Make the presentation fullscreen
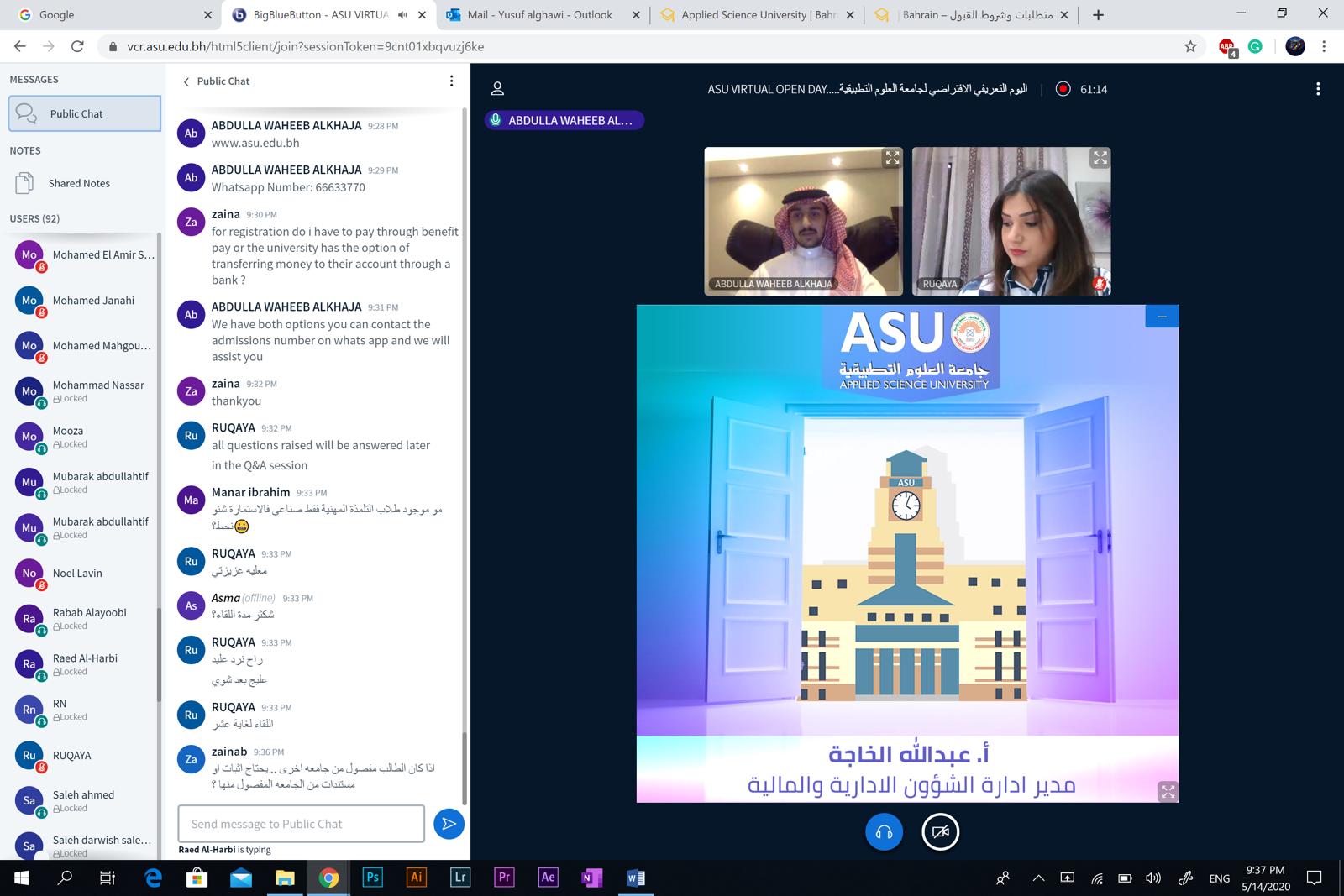1344x896 pixels. click(1168, 791)
